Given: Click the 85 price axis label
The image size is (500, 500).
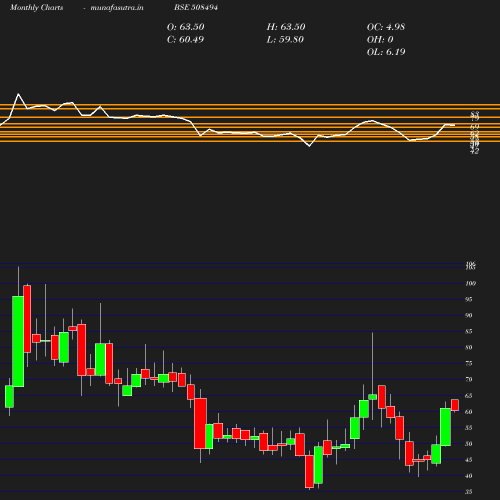Looking at the screenshot, I should (469, 332).
